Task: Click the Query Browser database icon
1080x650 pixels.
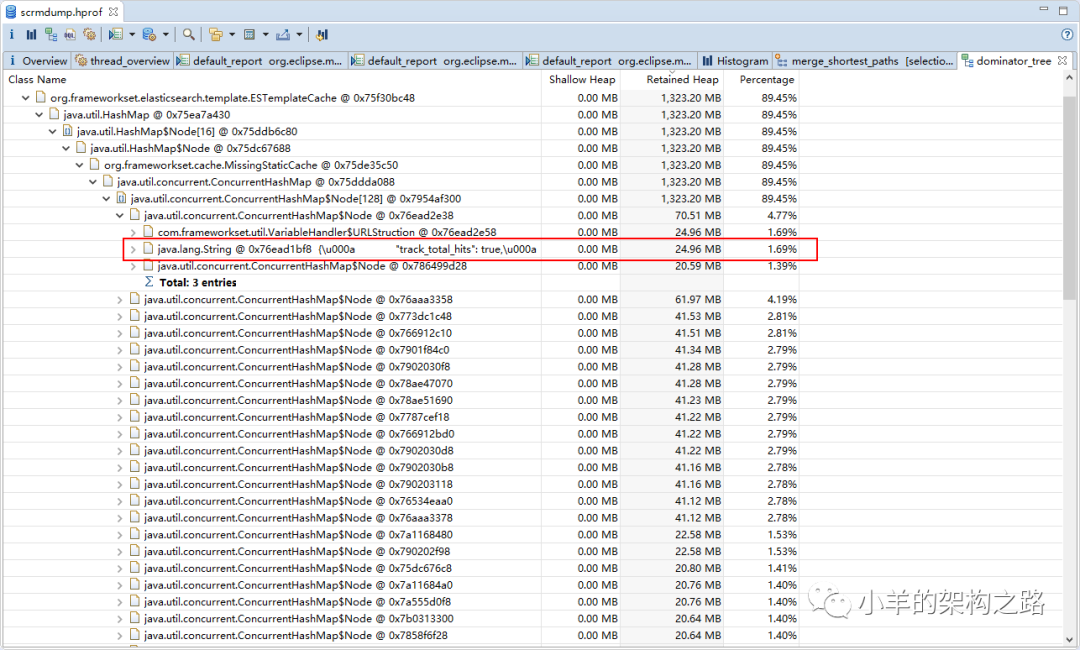Action: pos(149,34)
